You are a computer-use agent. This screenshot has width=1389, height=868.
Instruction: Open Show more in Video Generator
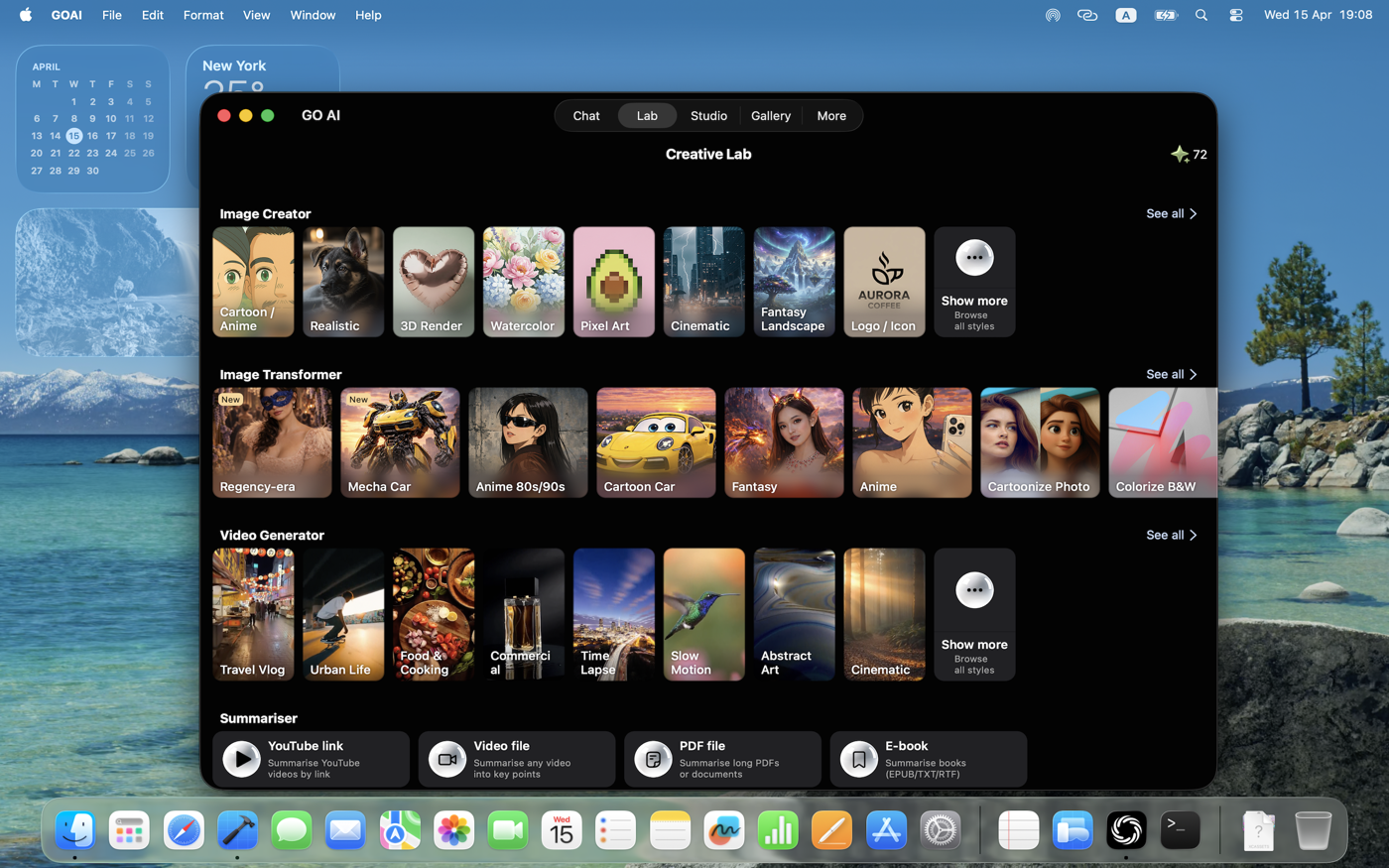click(x=974, y=614)
